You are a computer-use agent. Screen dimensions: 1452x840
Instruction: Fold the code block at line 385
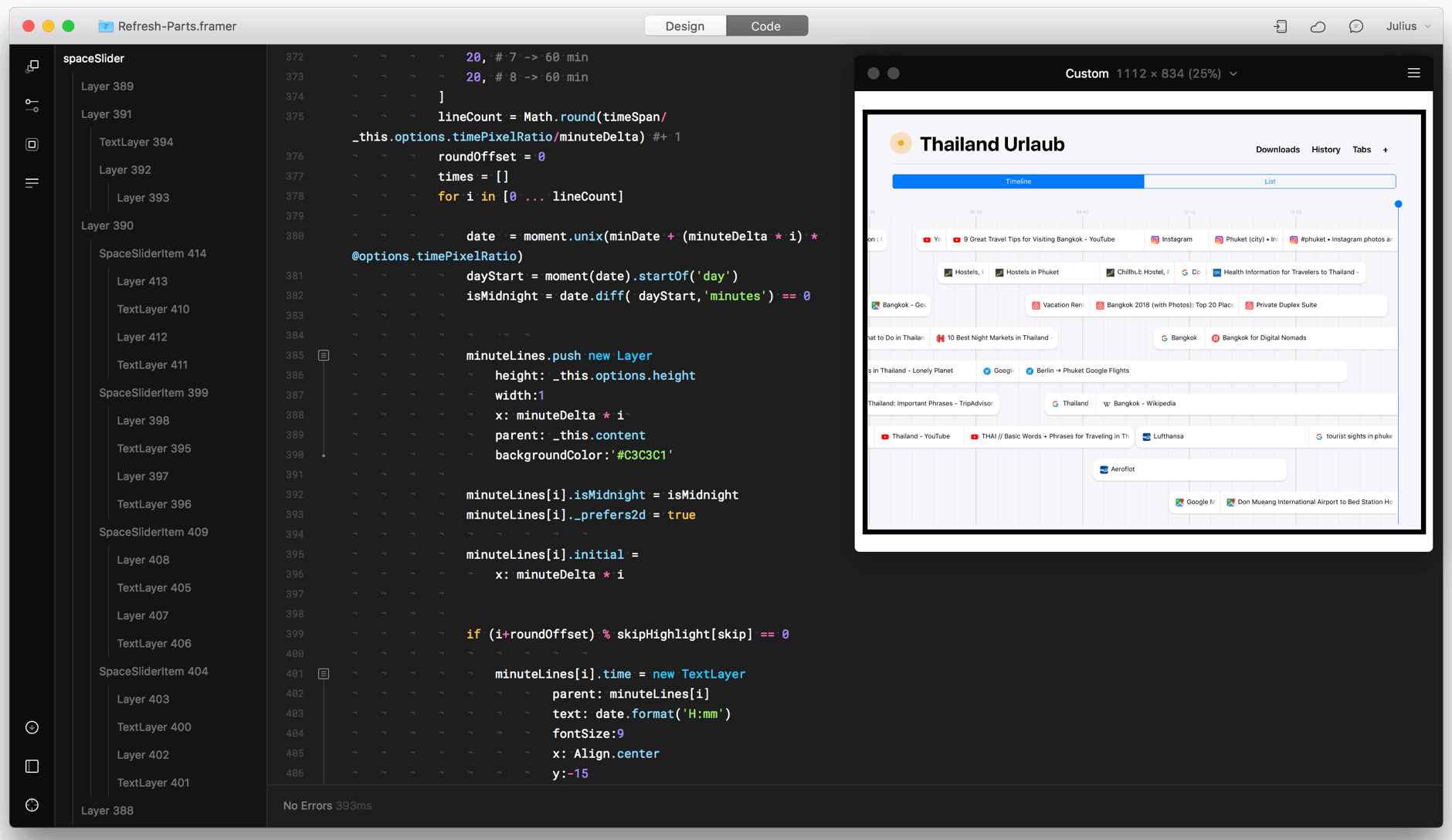pyautogui.click(x=324, y=355)
